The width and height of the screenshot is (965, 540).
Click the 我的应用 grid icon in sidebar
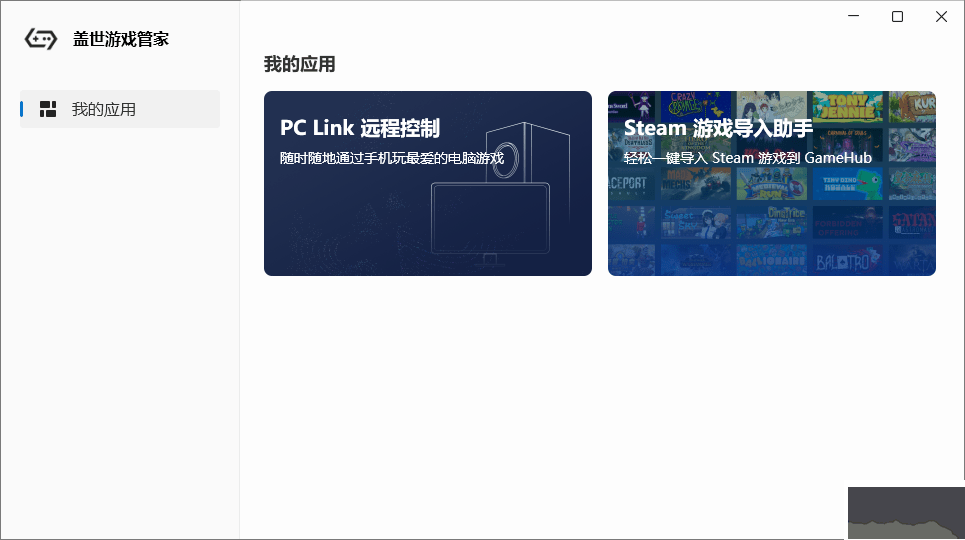click(x=48, y=109)
